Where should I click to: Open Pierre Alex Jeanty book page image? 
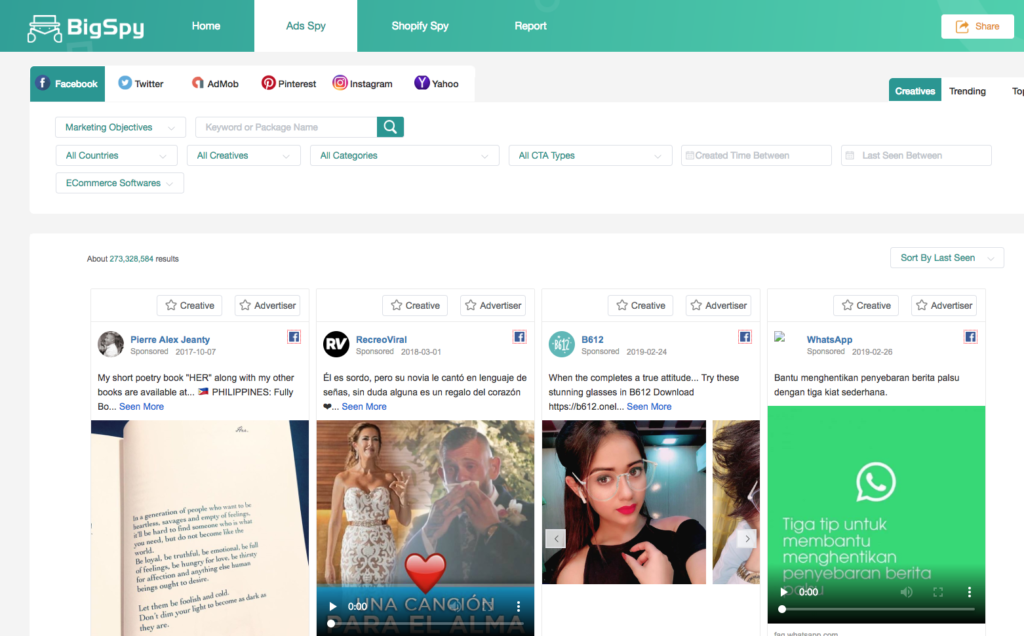tap(200, 528)
